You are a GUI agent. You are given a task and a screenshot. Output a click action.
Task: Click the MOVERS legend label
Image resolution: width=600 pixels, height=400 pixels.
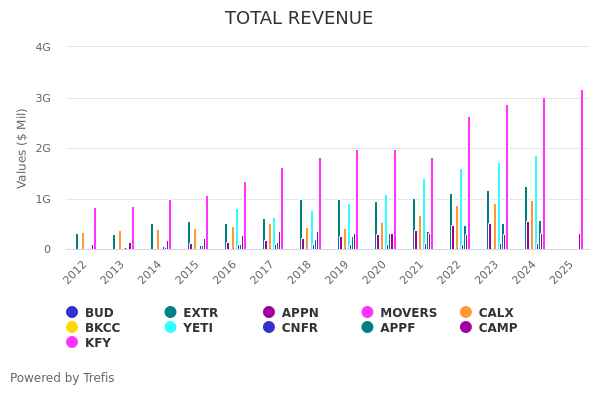(408, 313)
